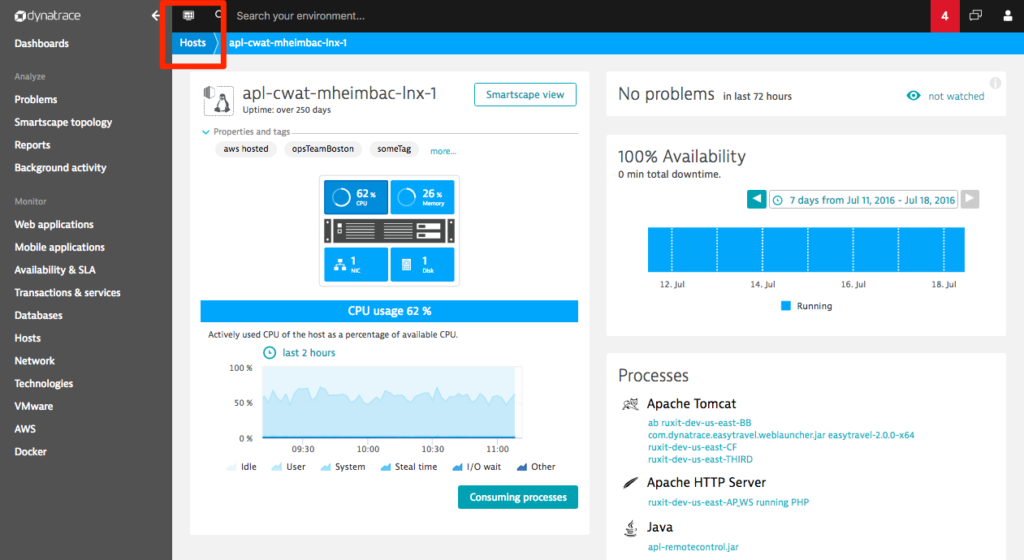Open Mobile applications in the sidebar

point(59,247)
